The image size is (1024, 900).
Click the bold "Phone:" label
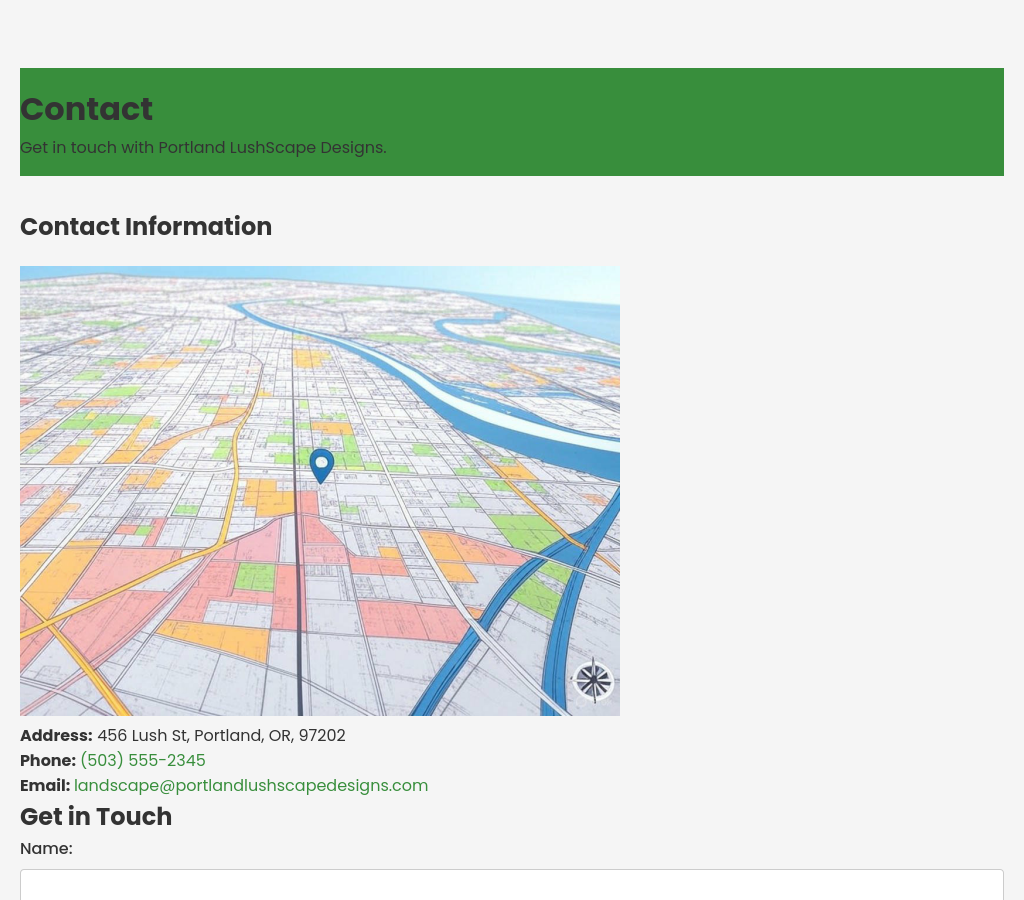click(x=48, y=761)
